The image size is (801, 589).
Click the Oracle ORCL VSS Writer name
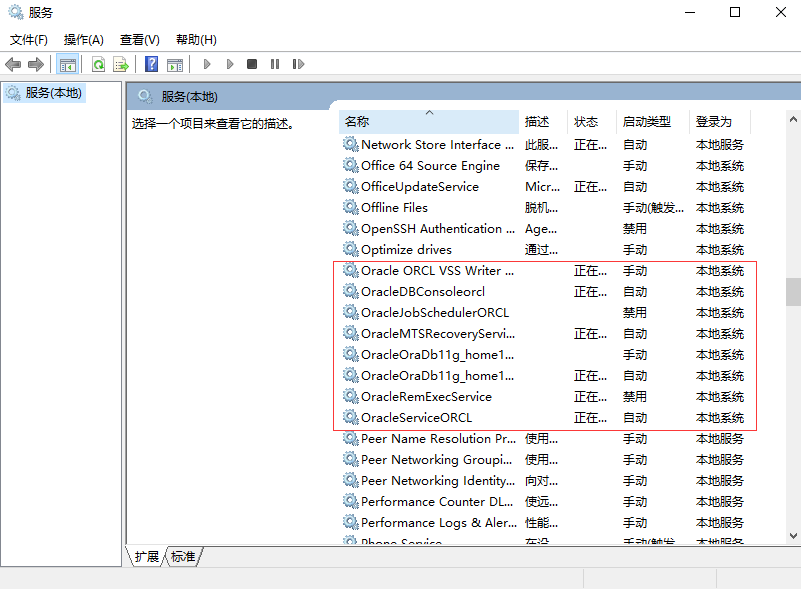[437, 271]
